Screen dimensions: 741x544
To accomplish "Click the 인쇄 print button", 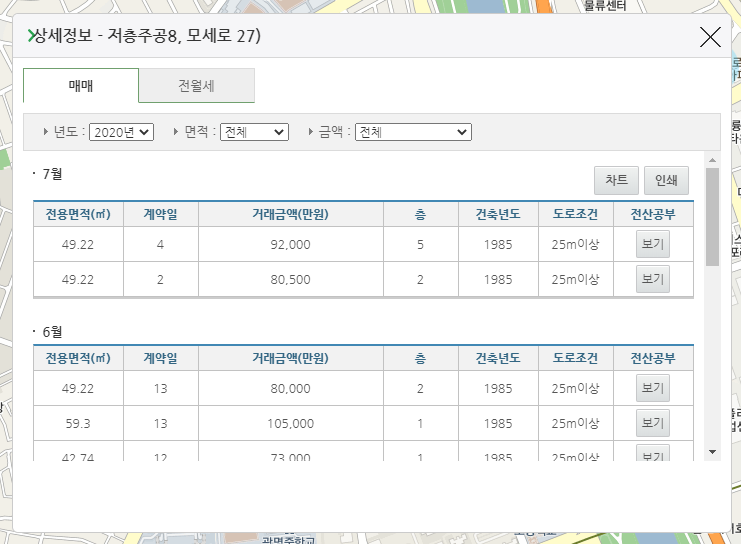I will coord(666,180).
